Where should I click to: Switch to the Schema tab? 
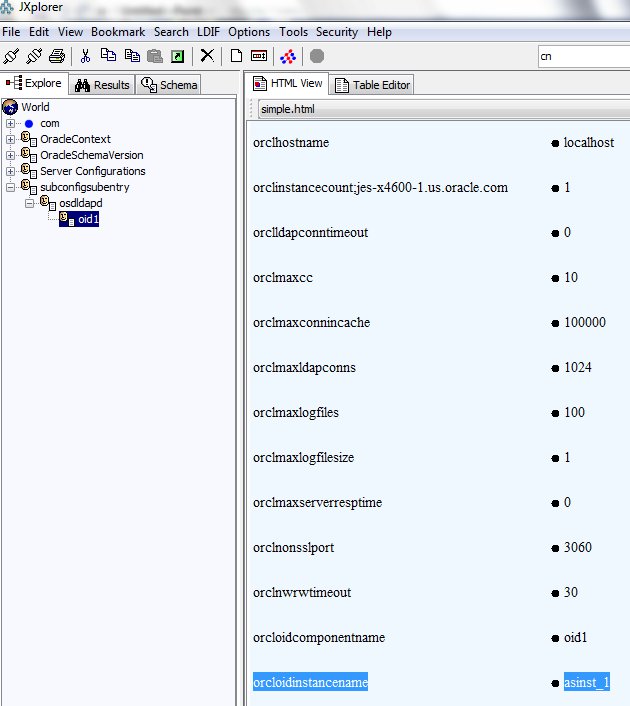(169, 85)
